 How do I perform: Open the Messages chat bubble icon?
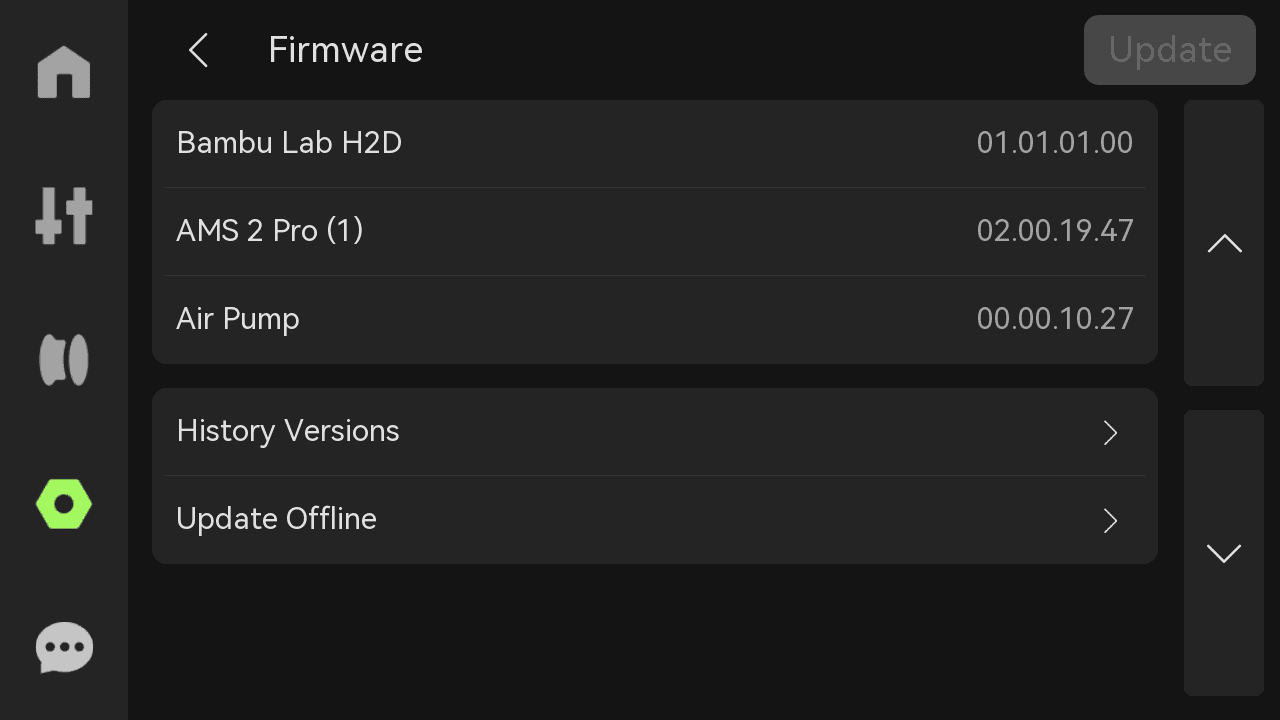coord(64,648)
